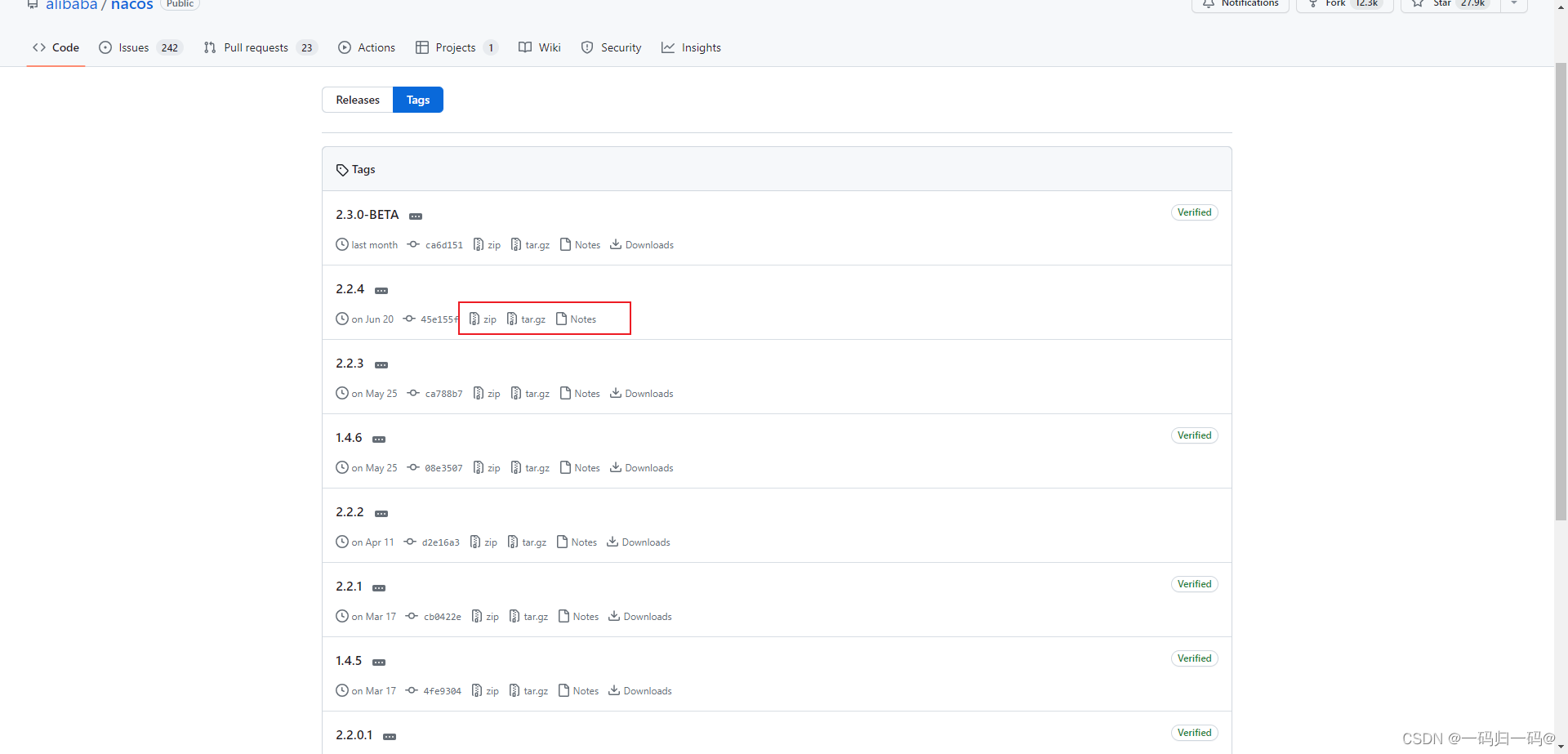Open the Wiki tab
Screen dimensions: 1568x754
click(x=540, y=47)
